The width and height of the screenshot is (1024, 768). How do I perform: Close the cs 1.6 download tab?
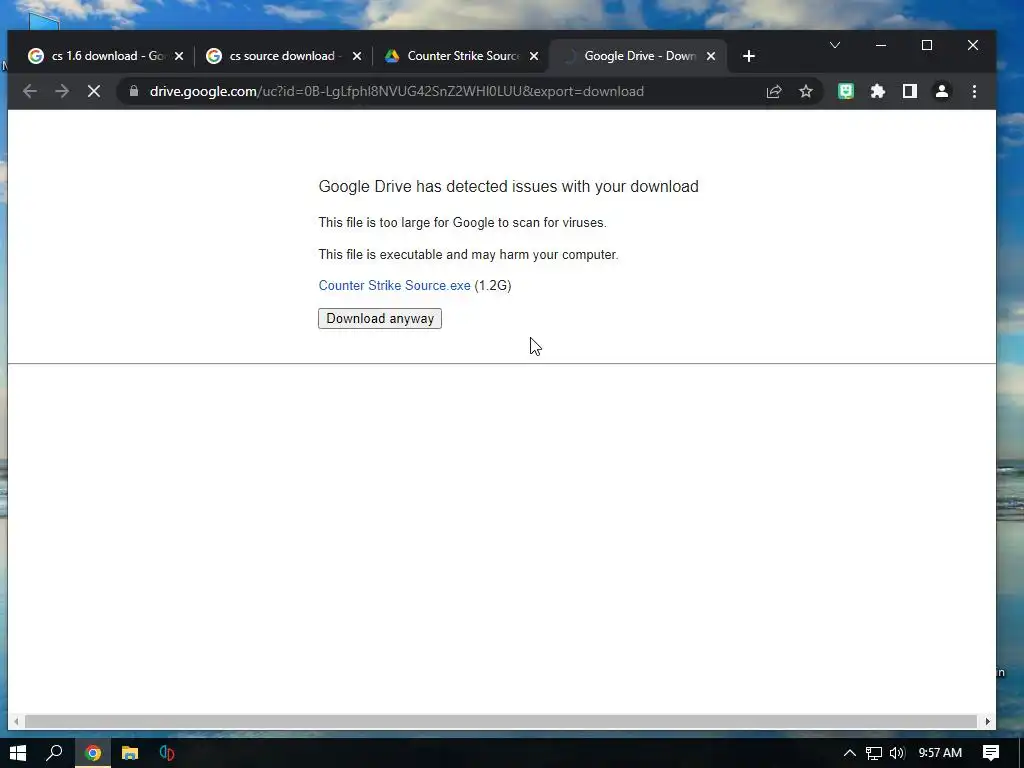pos(179,56)
